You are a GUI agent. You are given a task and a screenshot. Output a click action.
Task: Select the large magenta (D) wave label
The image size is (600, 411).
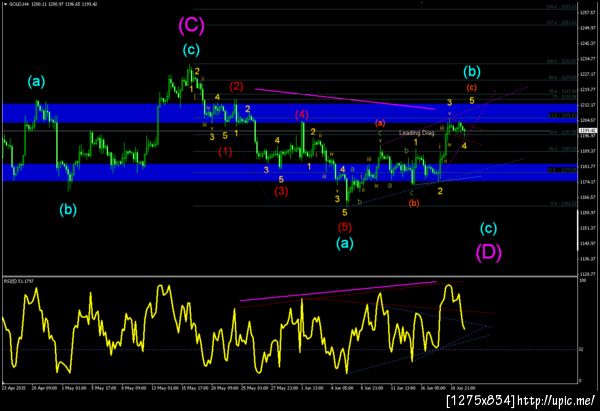click(x=489, y=253)
